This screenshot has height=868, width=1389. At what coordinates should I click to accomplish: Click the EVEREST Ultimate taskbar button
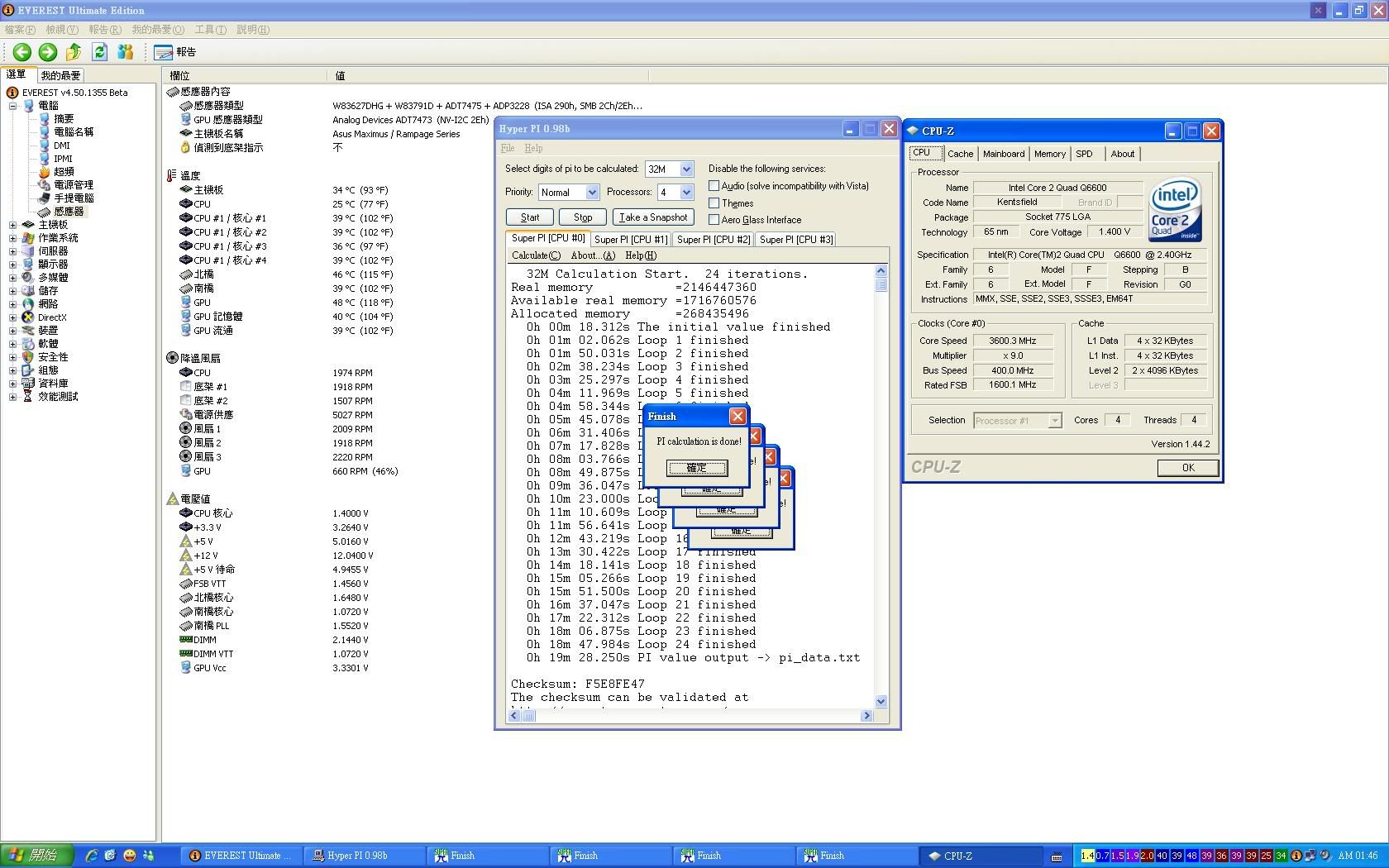[241, 856]
